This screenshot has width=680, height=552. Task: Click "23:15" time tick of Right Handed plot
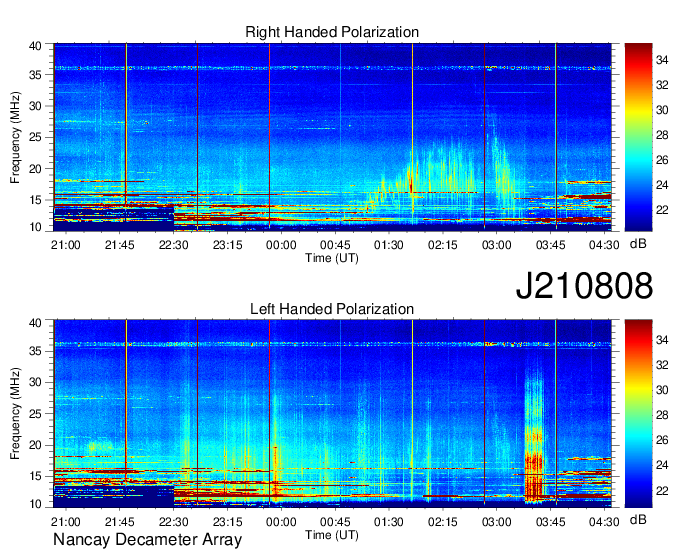pyautogui.click(x=227, y=245)
